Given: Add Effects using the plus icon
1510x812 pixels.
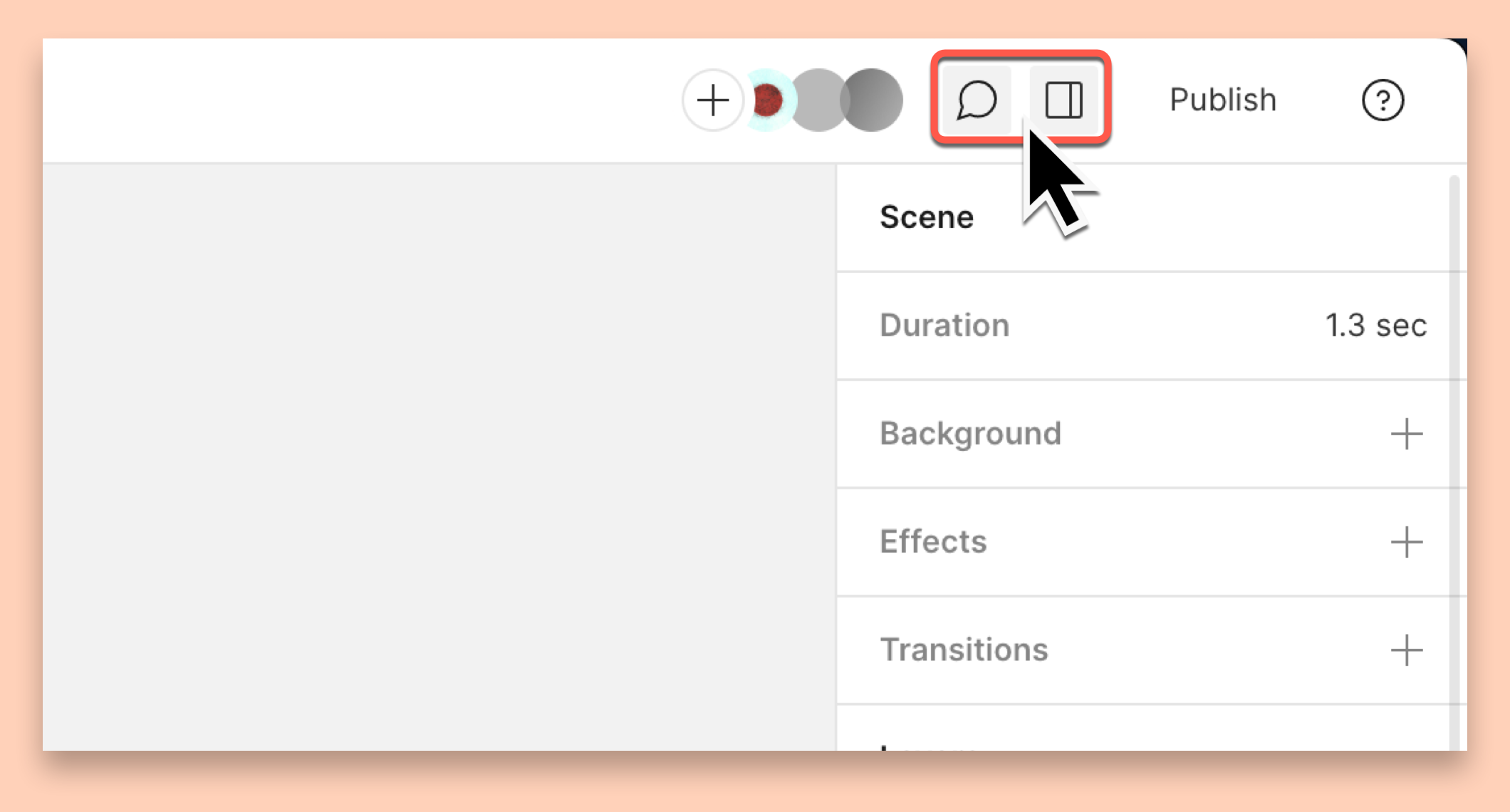Looking at the screenshot, I should click(1406, 542).
